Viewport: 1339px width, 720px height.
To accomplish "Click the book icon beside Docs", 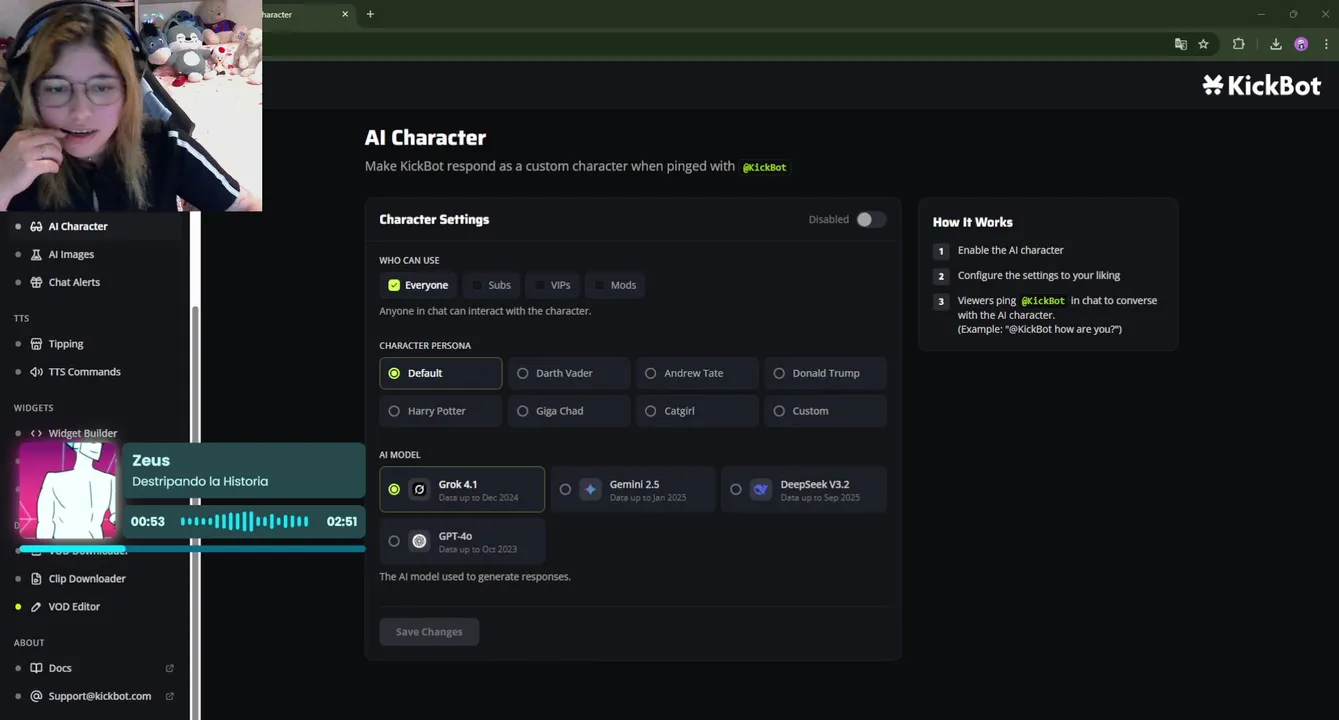I will pos(36,668).
